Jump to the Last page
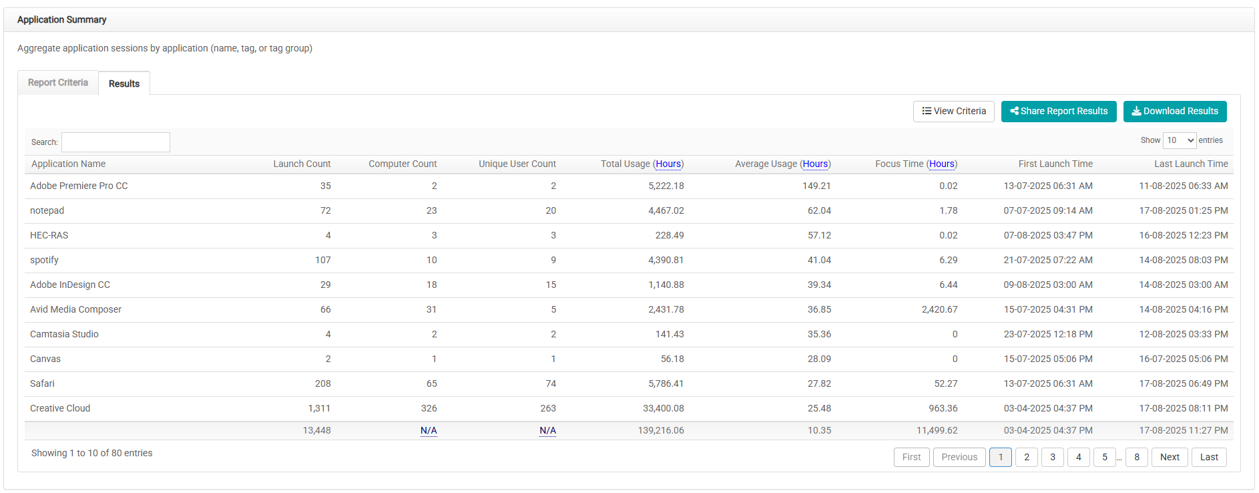The image size is (1259, 493). point(1209,457)
